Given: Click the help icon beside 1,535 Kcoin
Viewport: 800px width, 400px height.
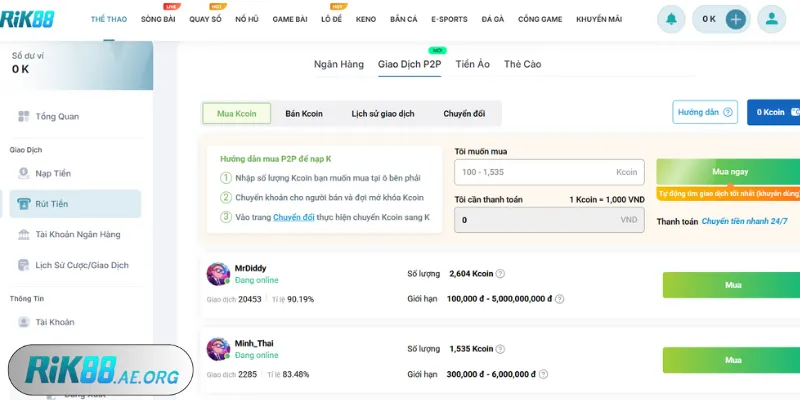Looking at the screenshot, I should (500, 349).
